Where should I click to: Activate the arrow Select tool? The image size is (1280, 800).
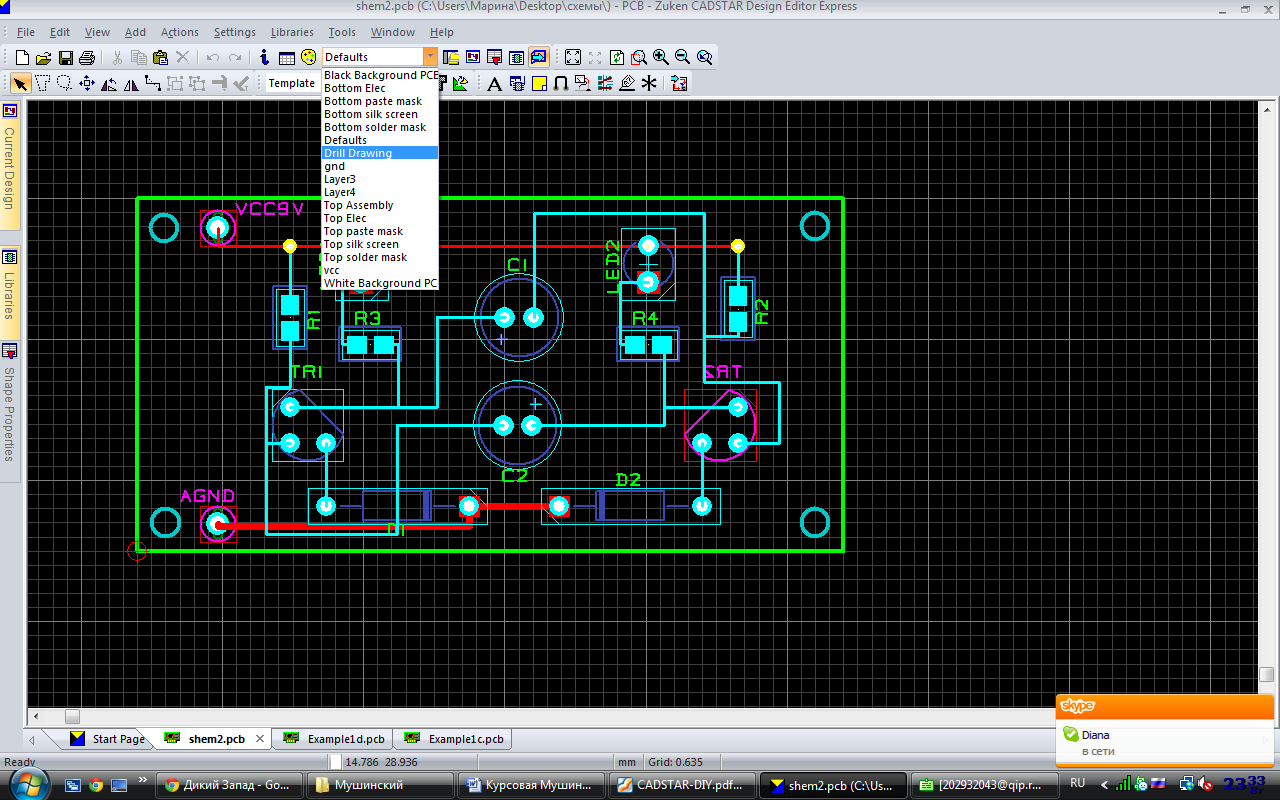20,83
